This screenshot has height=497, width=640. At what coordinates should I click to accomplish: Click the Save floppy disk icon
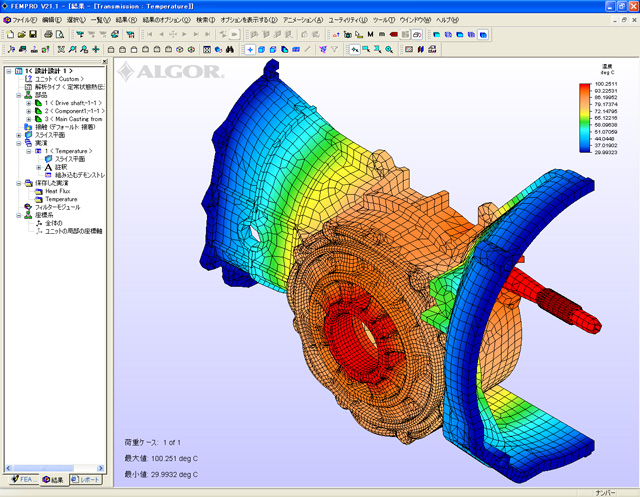pos(33,35)
